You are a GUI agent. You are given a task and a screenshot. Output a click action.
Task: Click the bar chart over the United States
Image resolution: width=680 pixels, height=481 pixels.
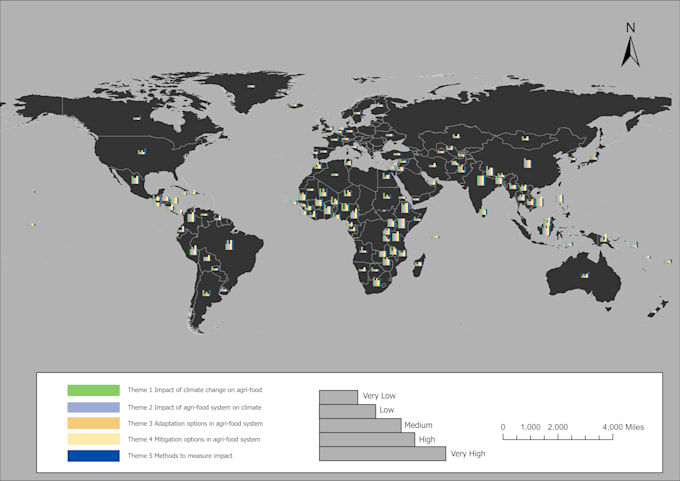[x=142, y=151]
